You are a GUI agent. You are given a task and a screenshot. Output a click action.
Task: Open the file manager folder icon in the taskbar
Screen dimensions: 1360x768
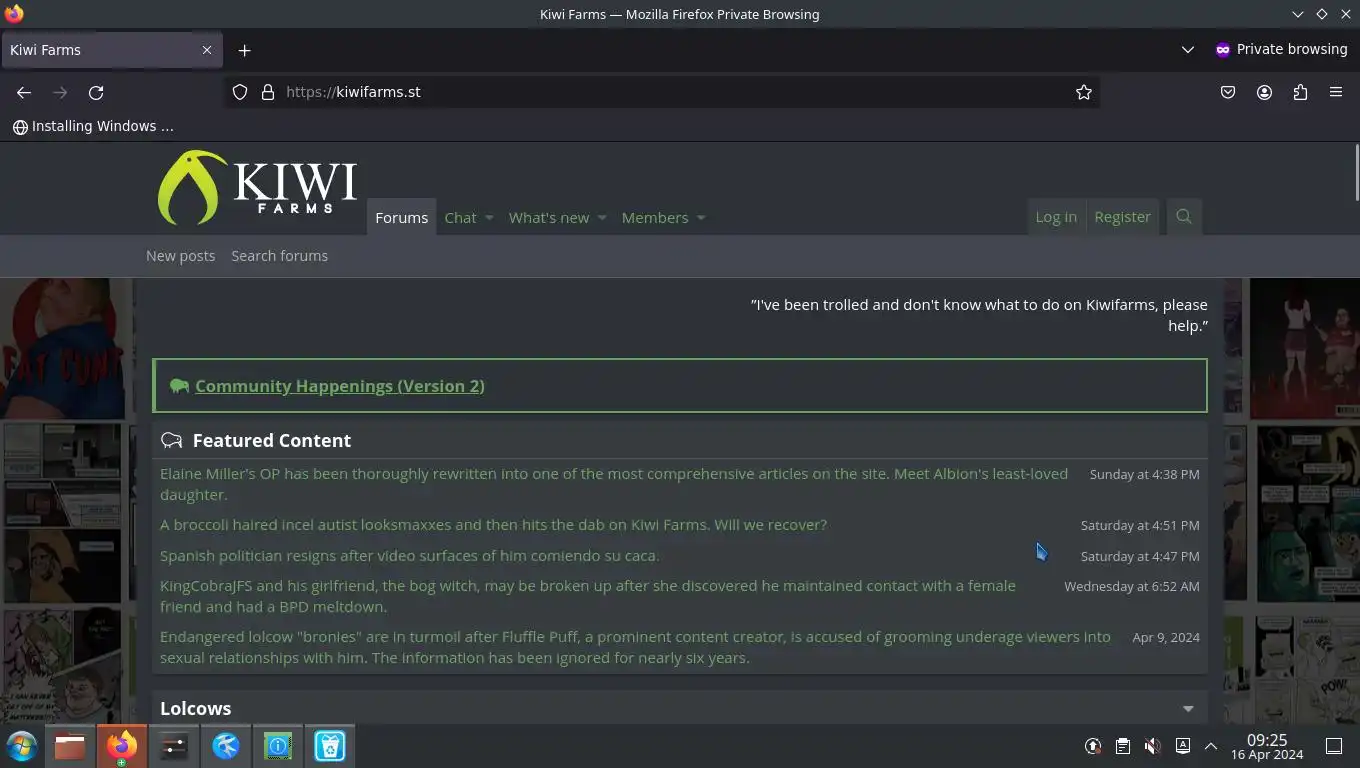pyautogui.click(x=70, y=746)
